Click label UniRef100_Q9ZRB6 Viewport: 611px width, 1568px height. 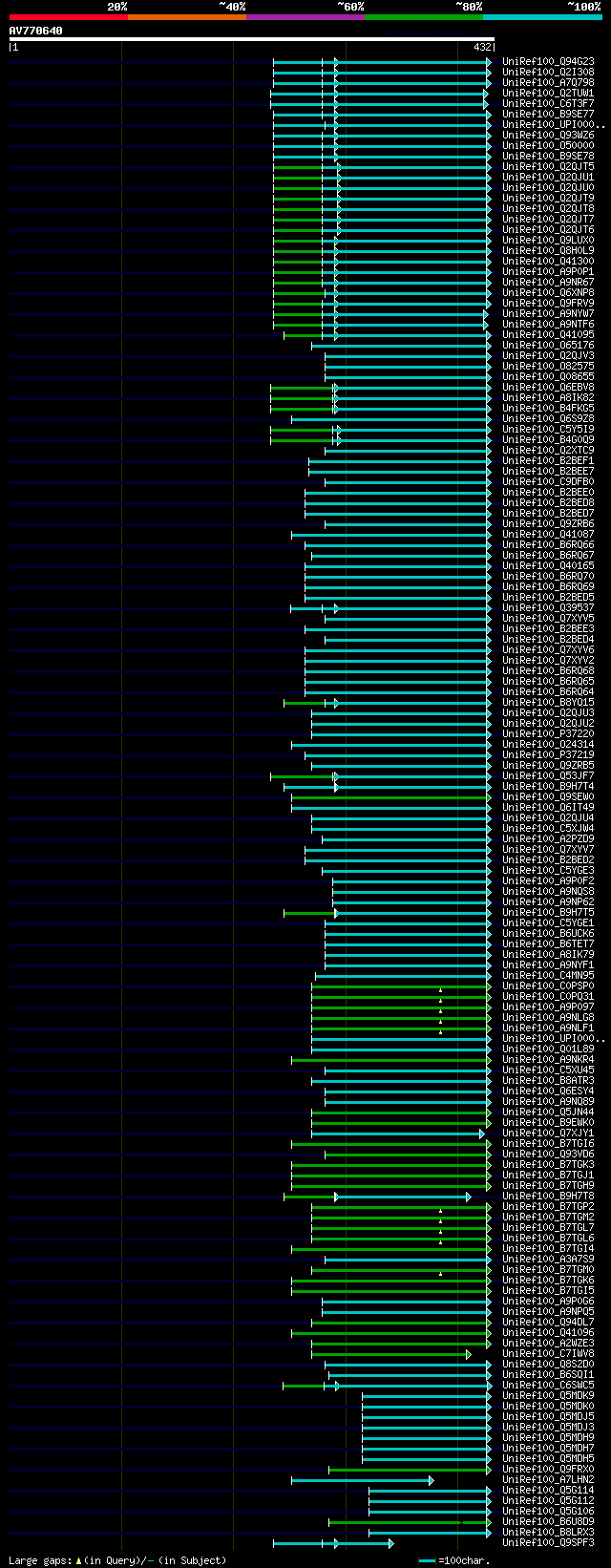(548, 524)
